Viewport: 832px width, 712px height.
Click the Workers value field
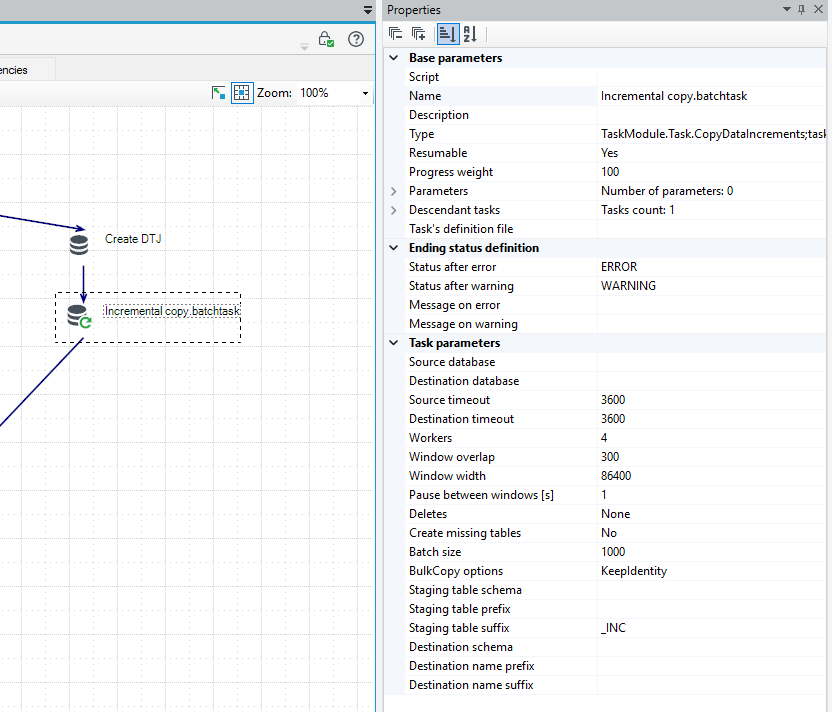point(711,438)
